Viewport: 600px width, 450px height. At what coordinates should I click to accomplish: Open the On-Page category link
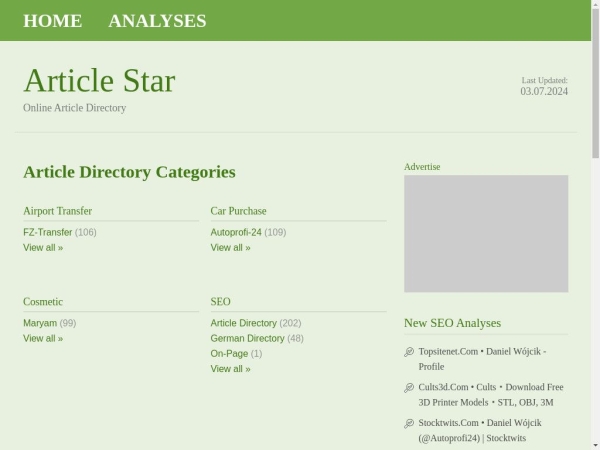pos(229,353)
